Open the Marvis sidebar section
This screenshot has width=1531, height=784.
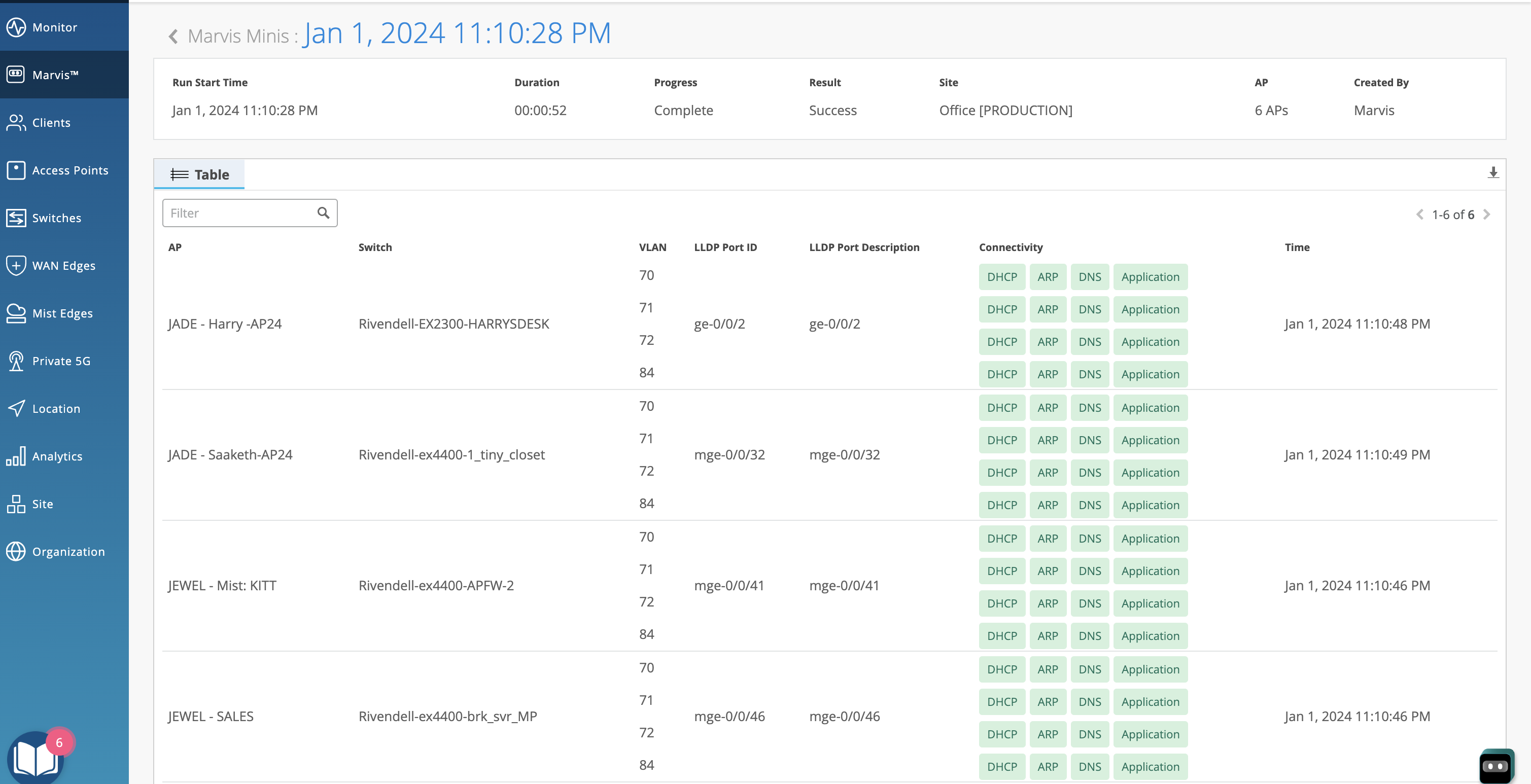click(x=55, y=75)
